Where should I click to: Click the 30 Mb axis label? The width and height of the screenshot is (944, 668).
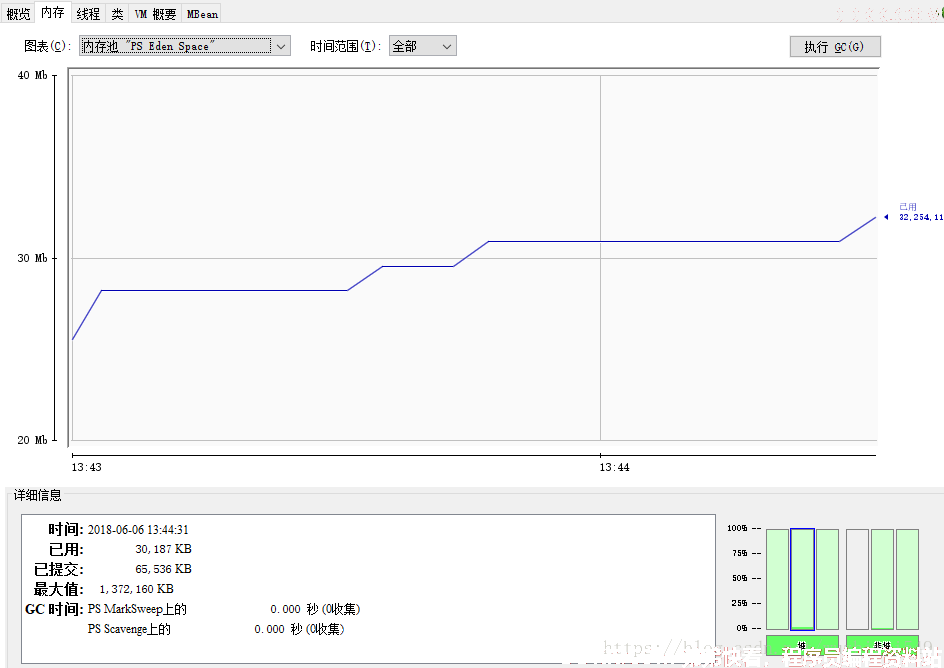[33, 258]
